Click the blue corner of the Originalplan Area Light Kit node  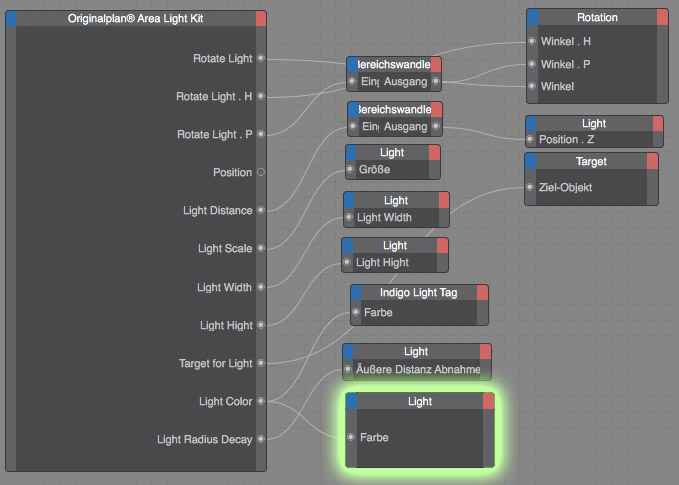[x=11, y=18]
